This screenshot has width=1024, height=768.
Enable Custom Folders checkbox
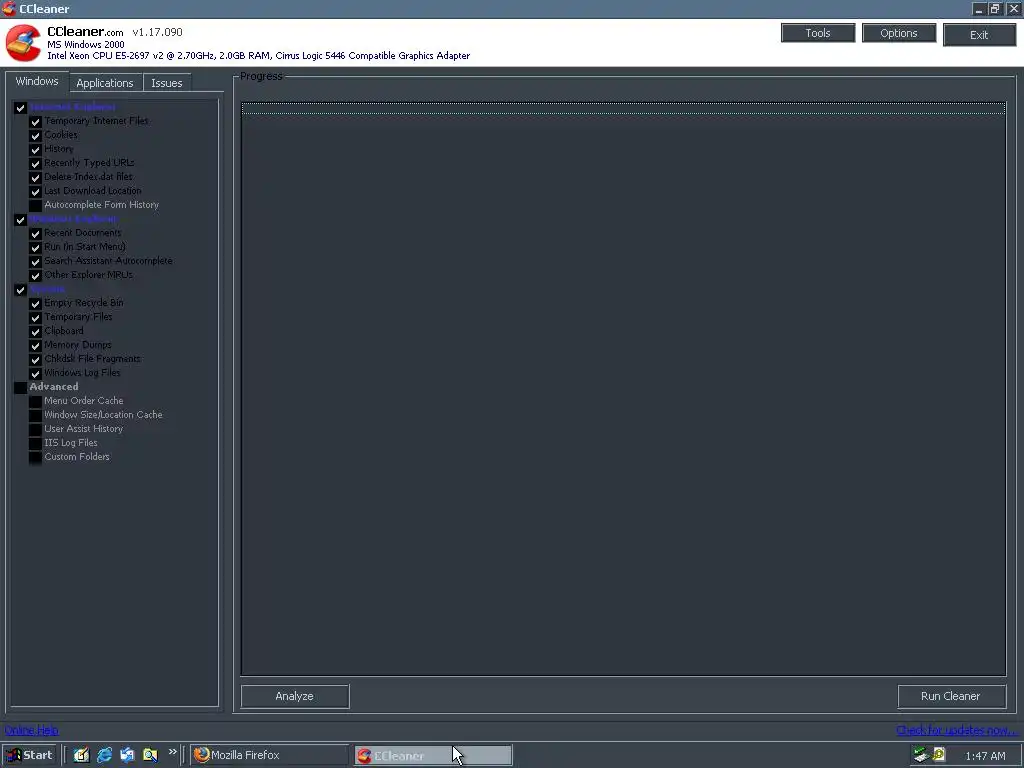pos(35,458)
